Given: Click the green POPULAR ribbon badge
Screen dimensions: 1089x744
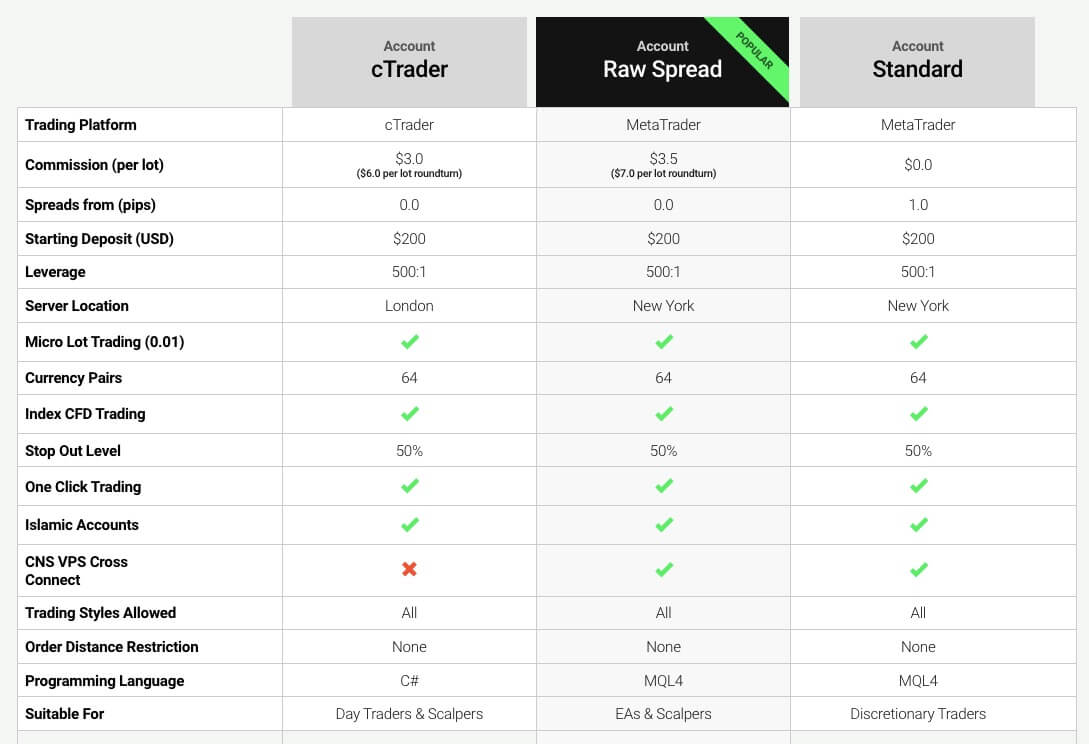Looking at the screenshot, I should point(755,51).
